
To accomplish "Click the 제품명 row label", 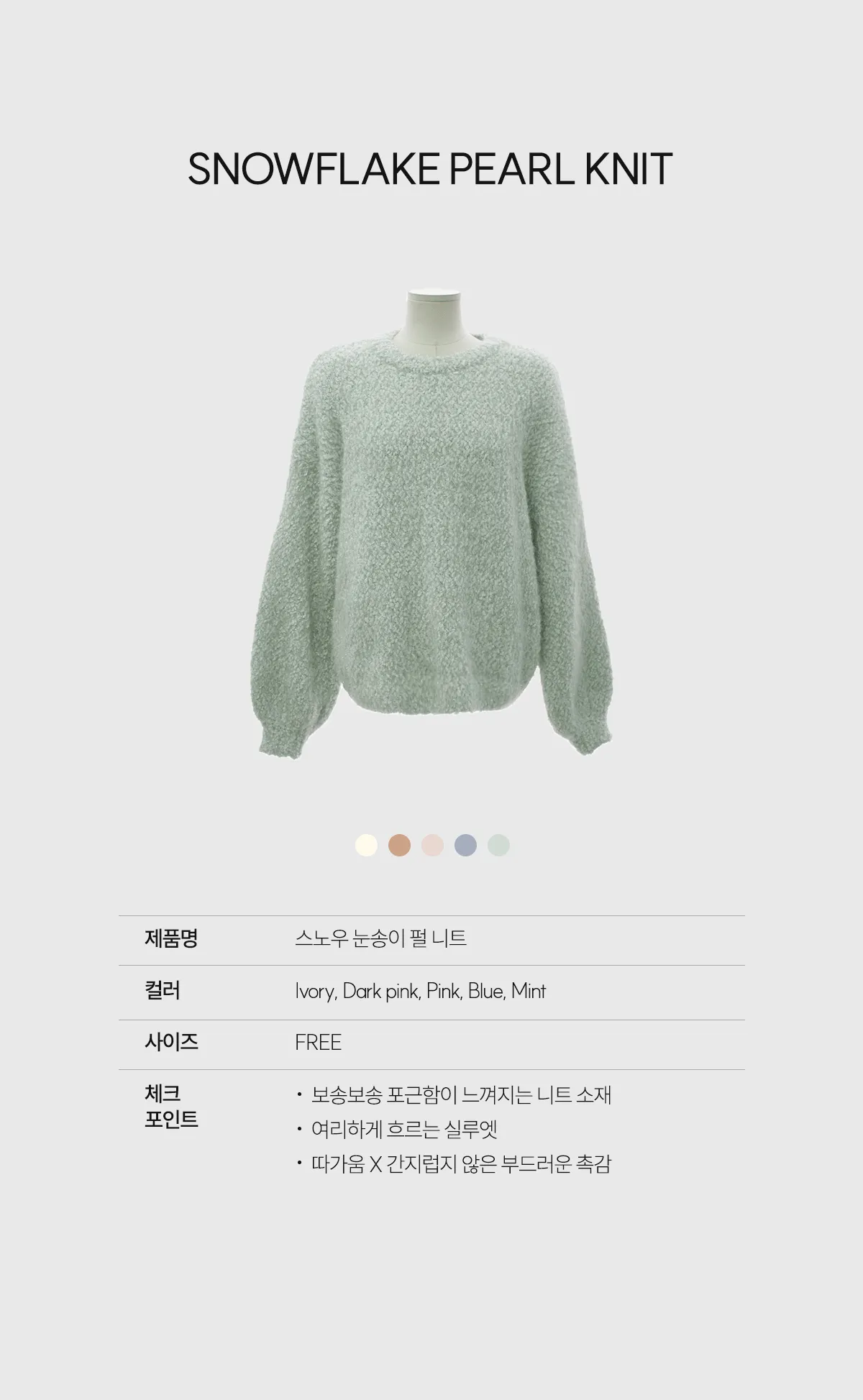I will [171, 938].
